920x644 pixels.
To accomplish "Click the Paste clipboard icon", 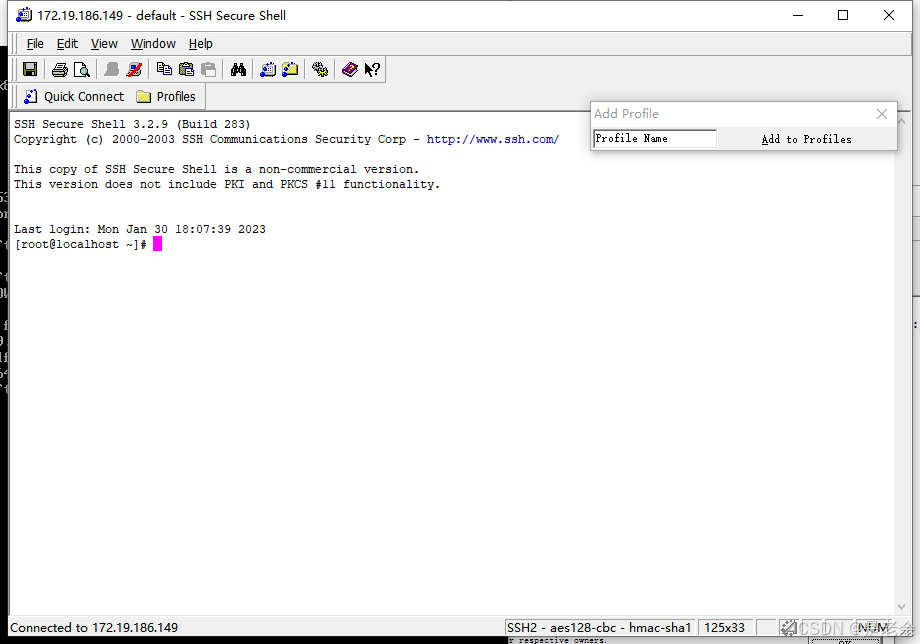I will pos(187,69).
